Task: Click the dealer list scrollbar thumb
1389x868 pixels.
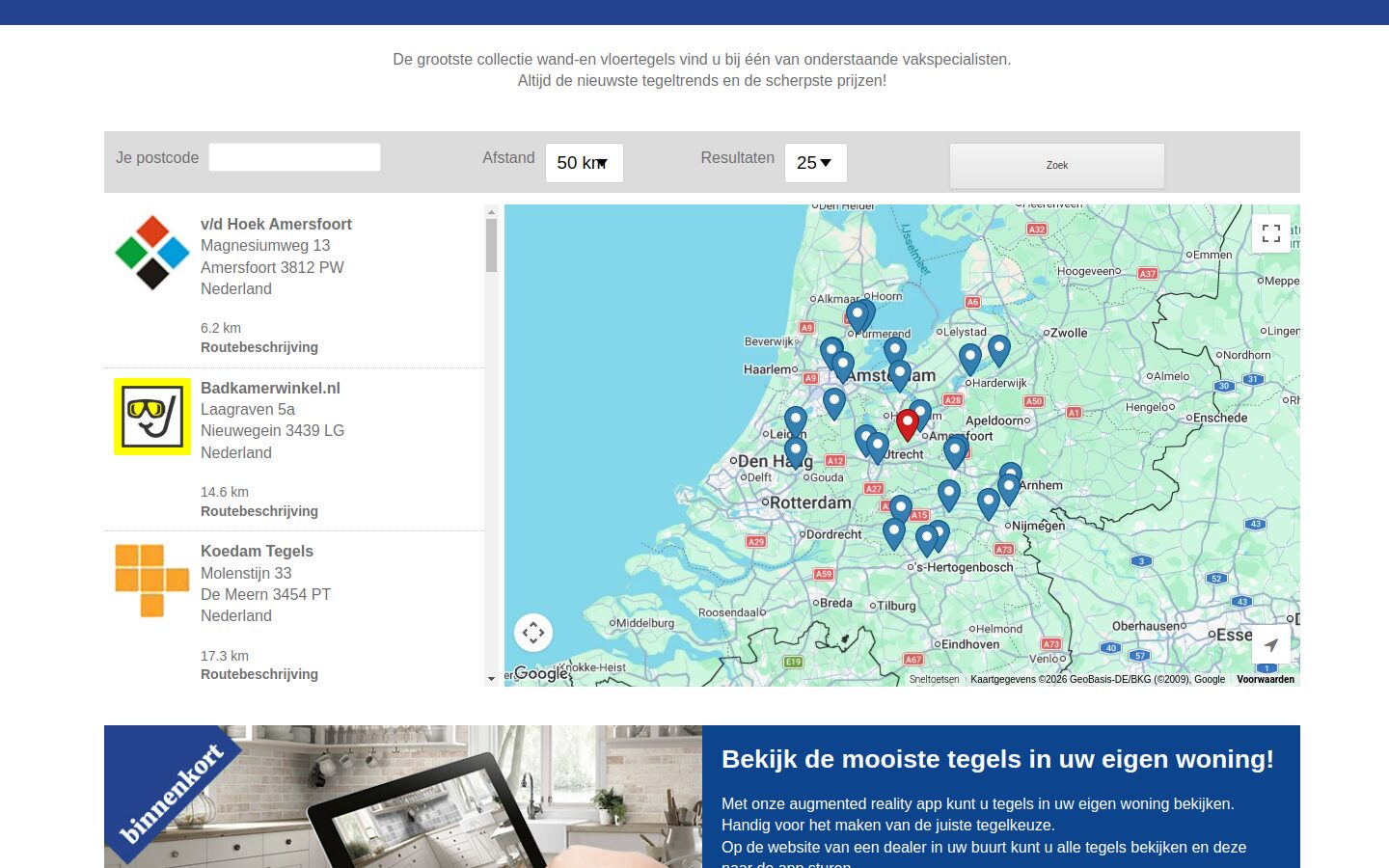Action: point(491,245)
